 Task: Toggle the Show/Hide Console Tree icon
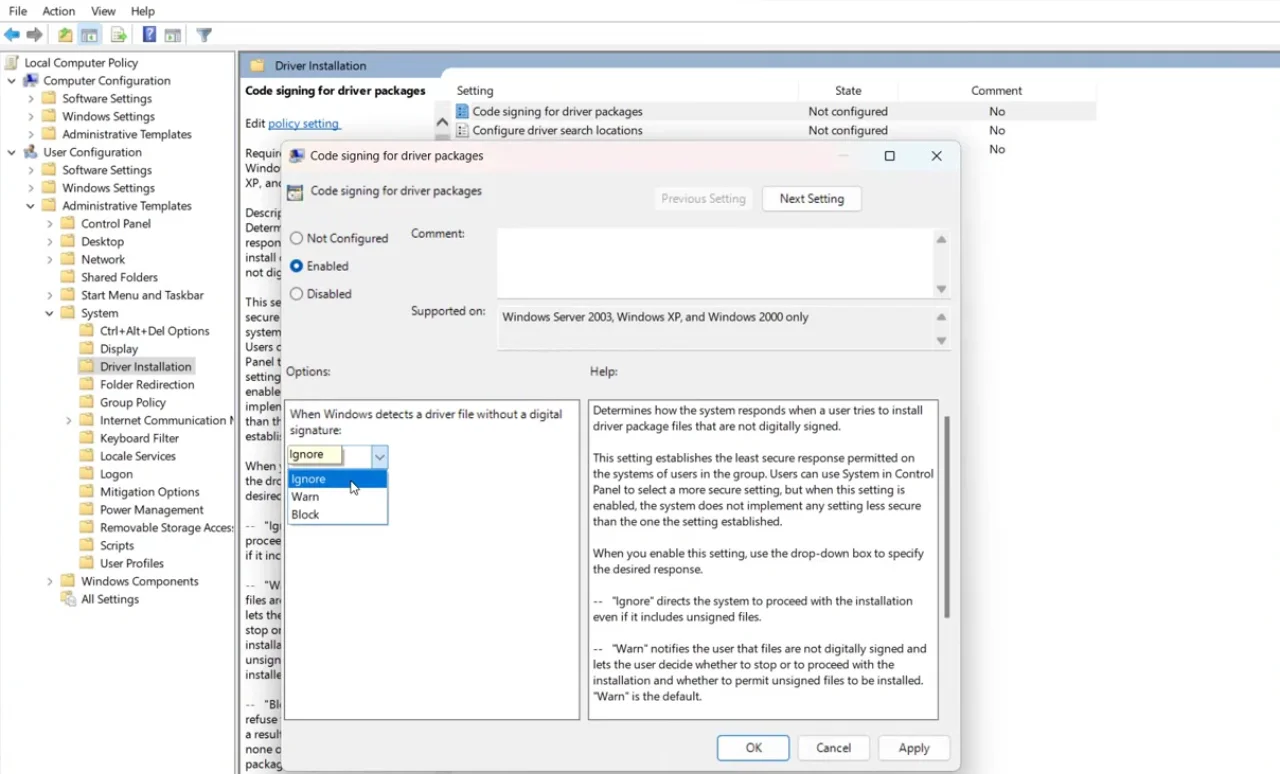[90, 34]
